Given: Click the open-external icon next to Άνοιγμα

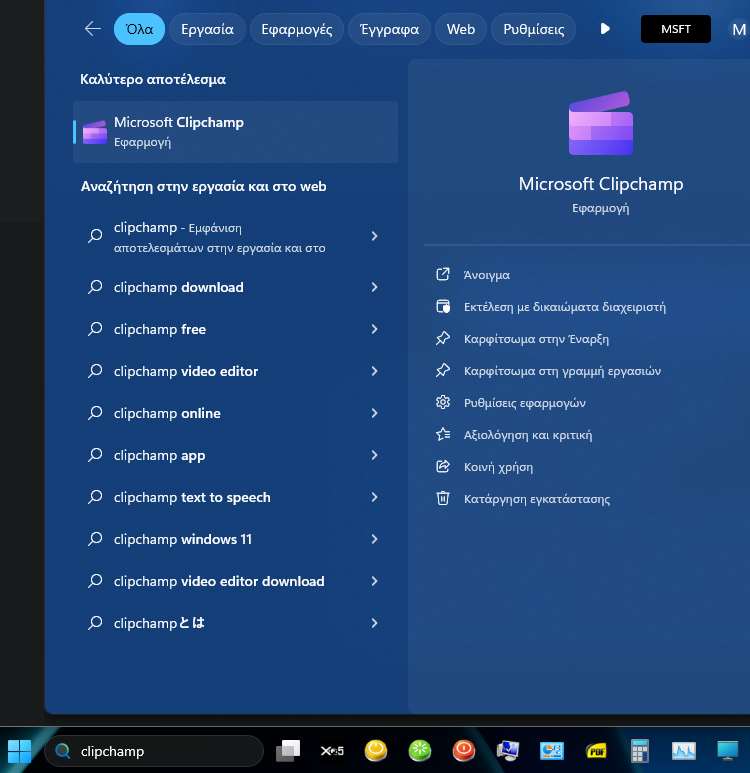Looking at the screenshot, I should pos(443,274).
